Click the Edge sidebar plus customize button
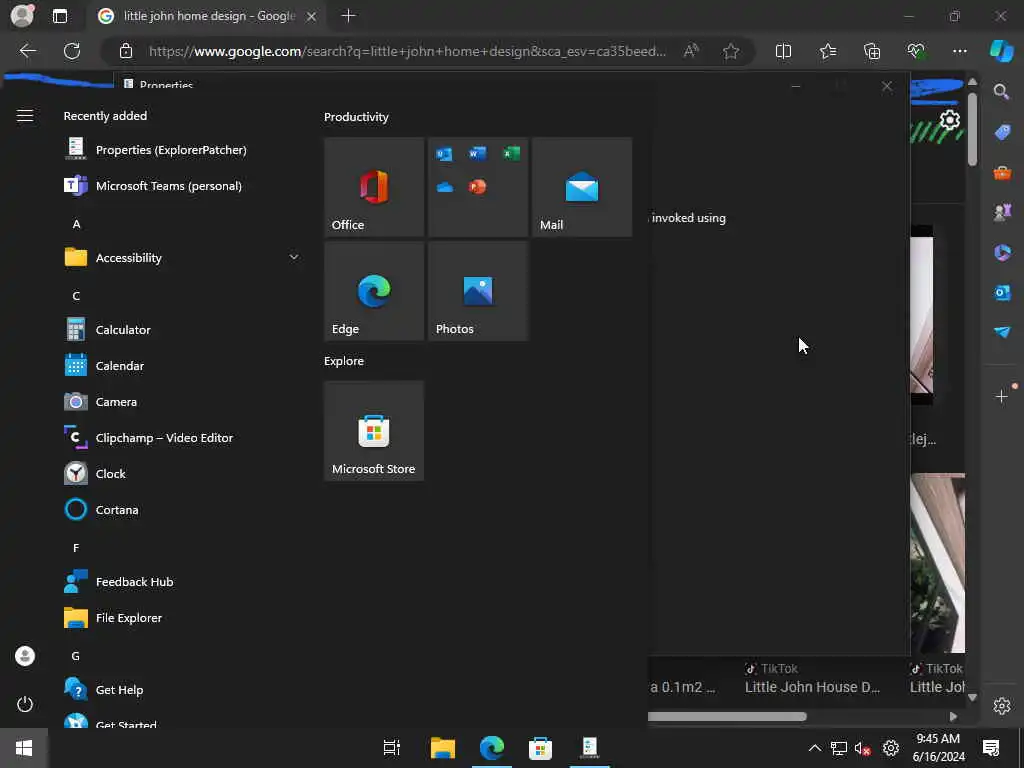Viewport: 1024px width, 768px height. (x=1002, y=396)
